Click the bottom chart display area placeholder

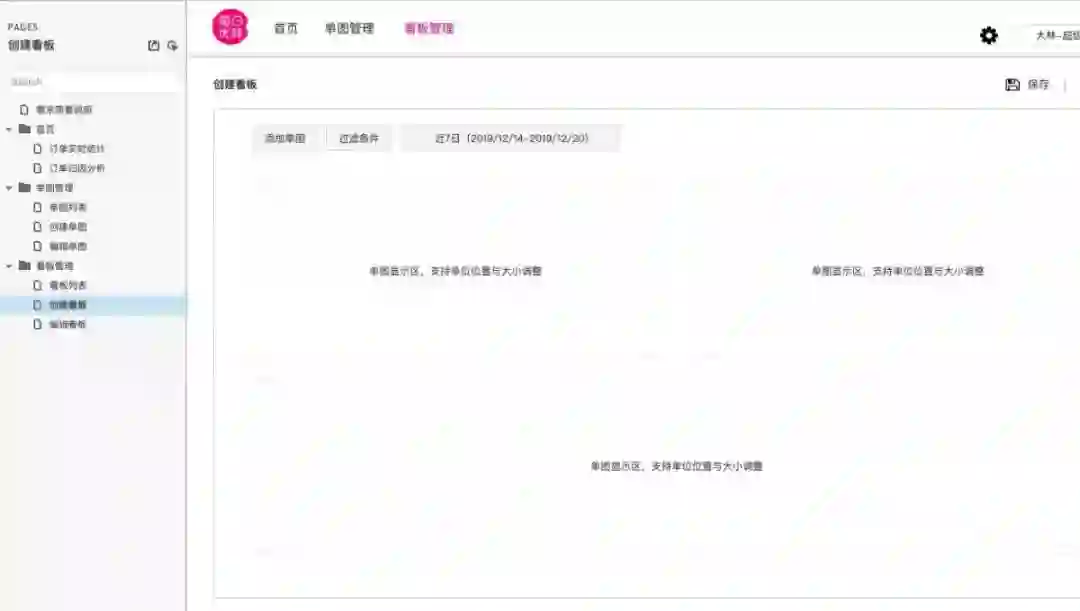(676, 466)
